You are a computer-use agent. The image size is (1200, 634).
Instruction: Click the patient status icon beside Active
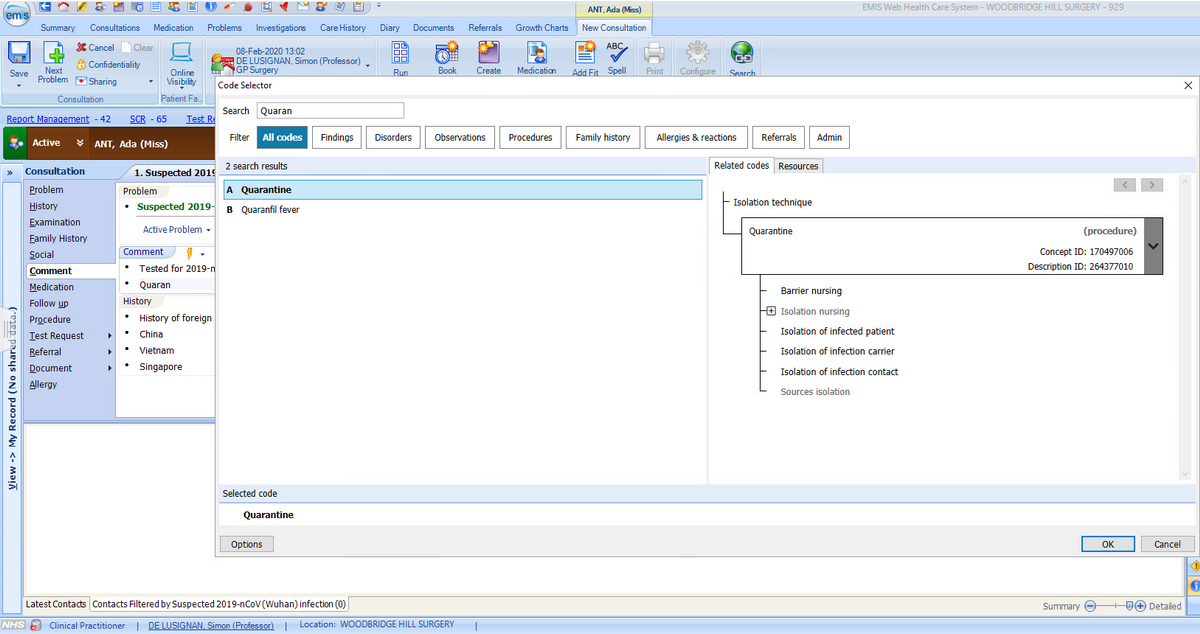click(16, 143)
